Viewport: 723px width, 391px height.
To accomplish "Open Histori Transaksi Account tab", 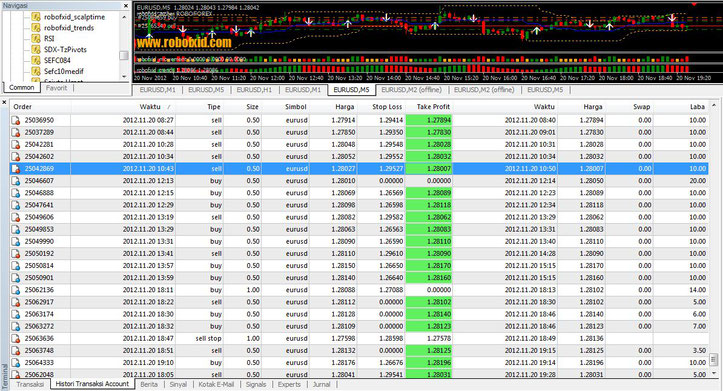I will click(x=92, y=384).
